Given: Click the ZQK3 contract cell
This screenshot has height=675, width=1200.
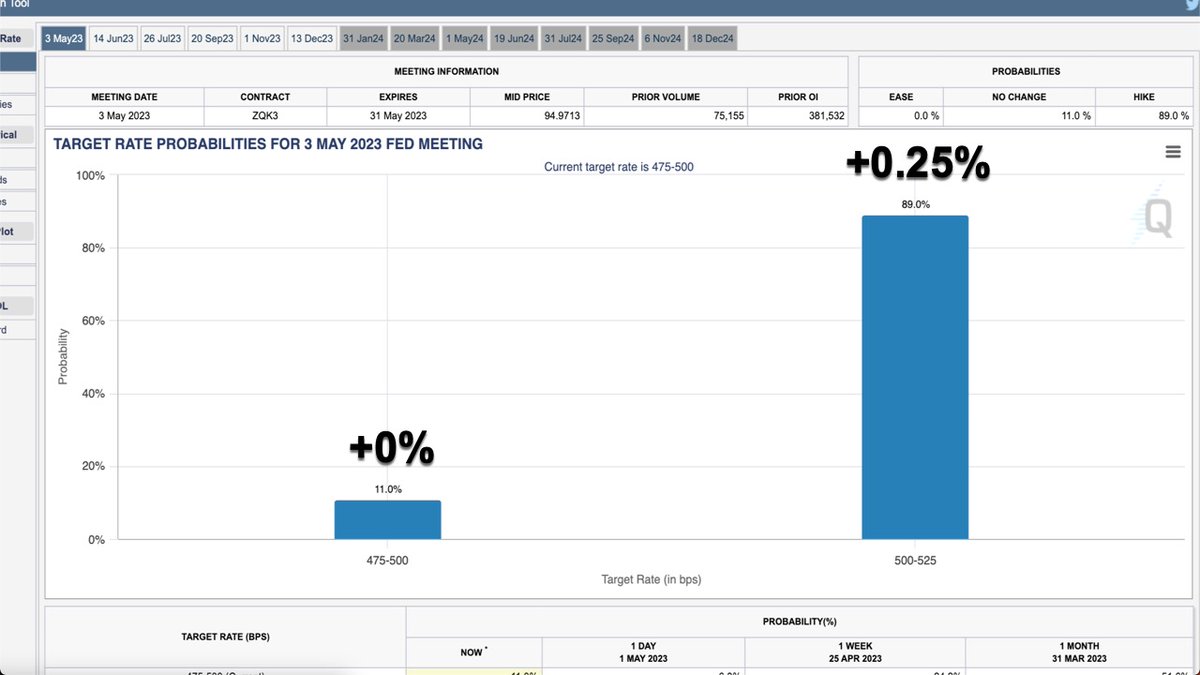Looking at the screenshot, I should coord(265,116).
